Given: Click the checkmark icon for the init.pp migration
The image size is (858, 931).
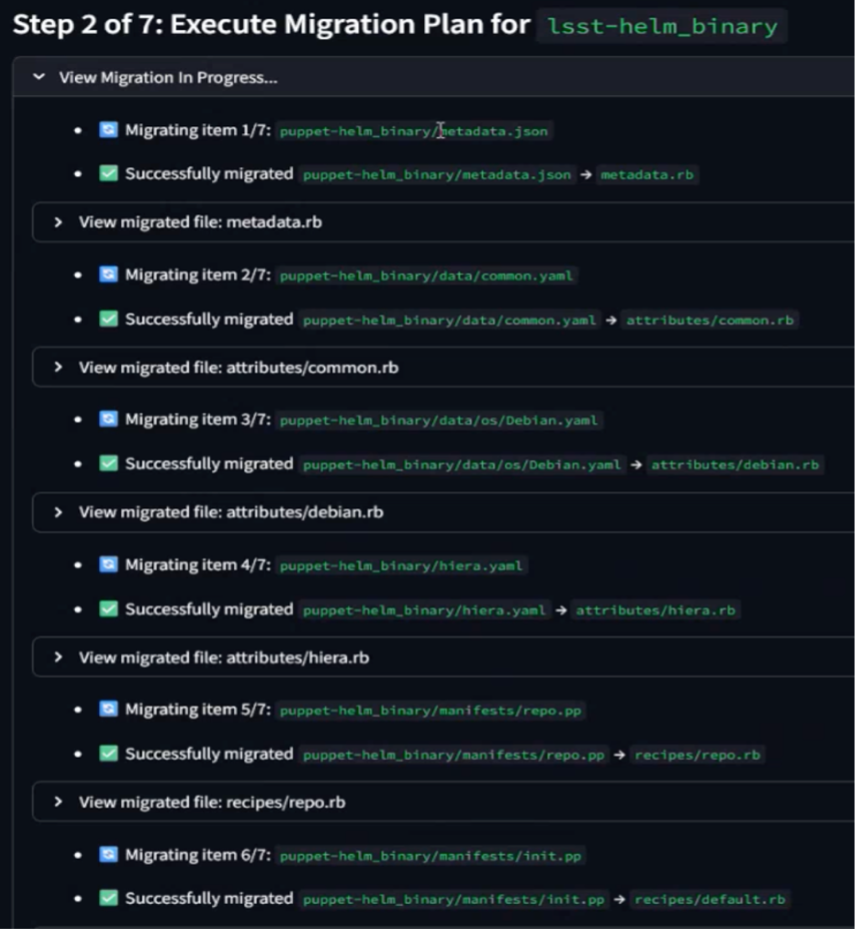Looking at the screenshot, I should click(108, 898).
